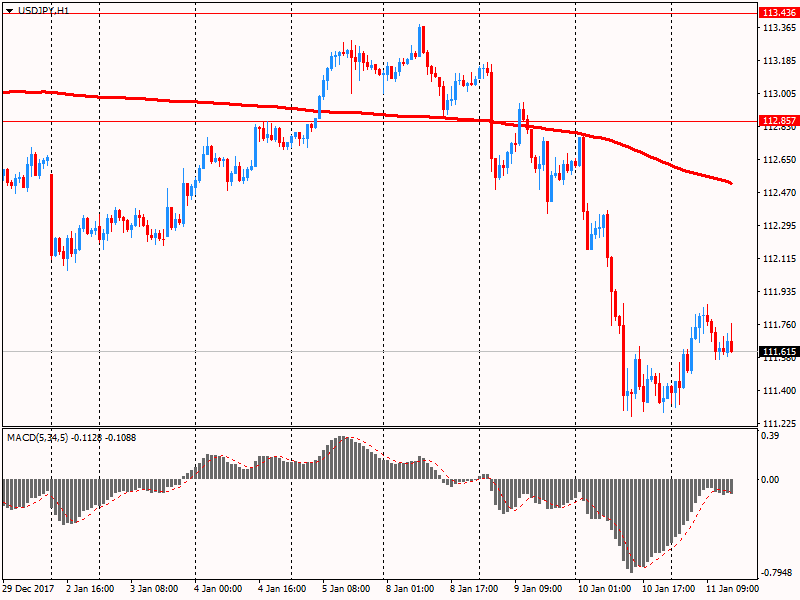Click the 9 Jan 09:00 time label
800x600 pixels.
[x=538, y=588]
